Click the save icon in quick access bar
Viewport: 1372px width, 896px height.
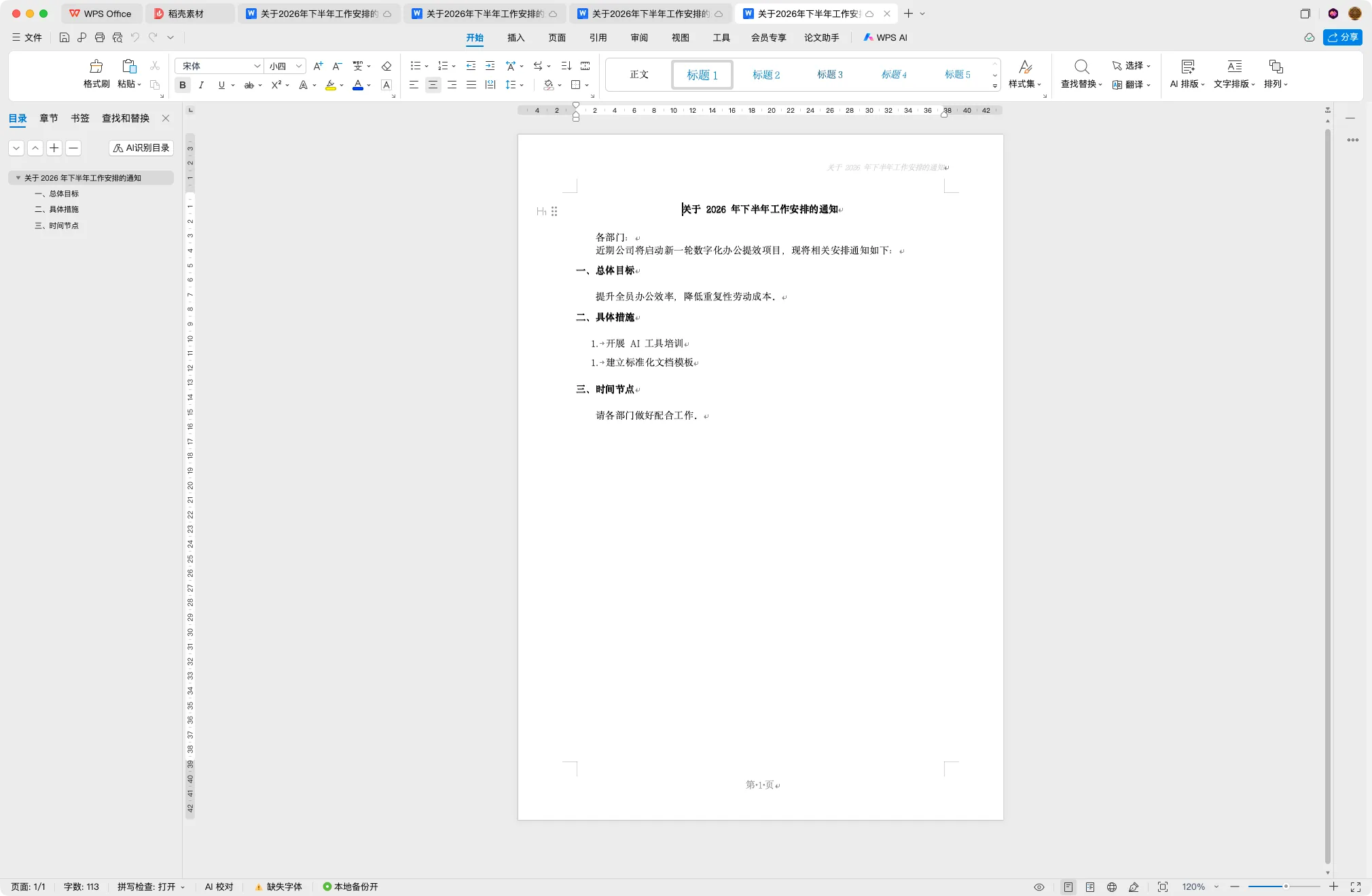pos(64,37)
